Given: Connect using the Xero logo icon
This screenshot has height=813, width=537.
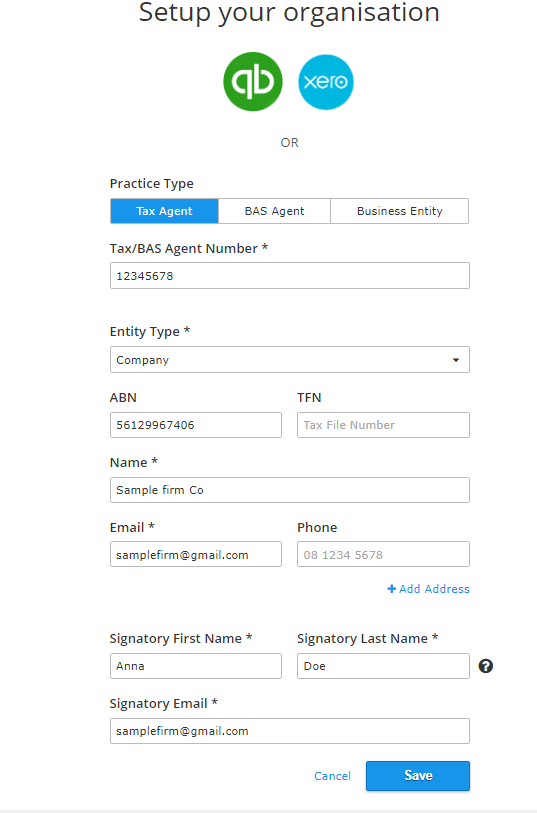Looking at the screenshot, I should tap(326, 82).
